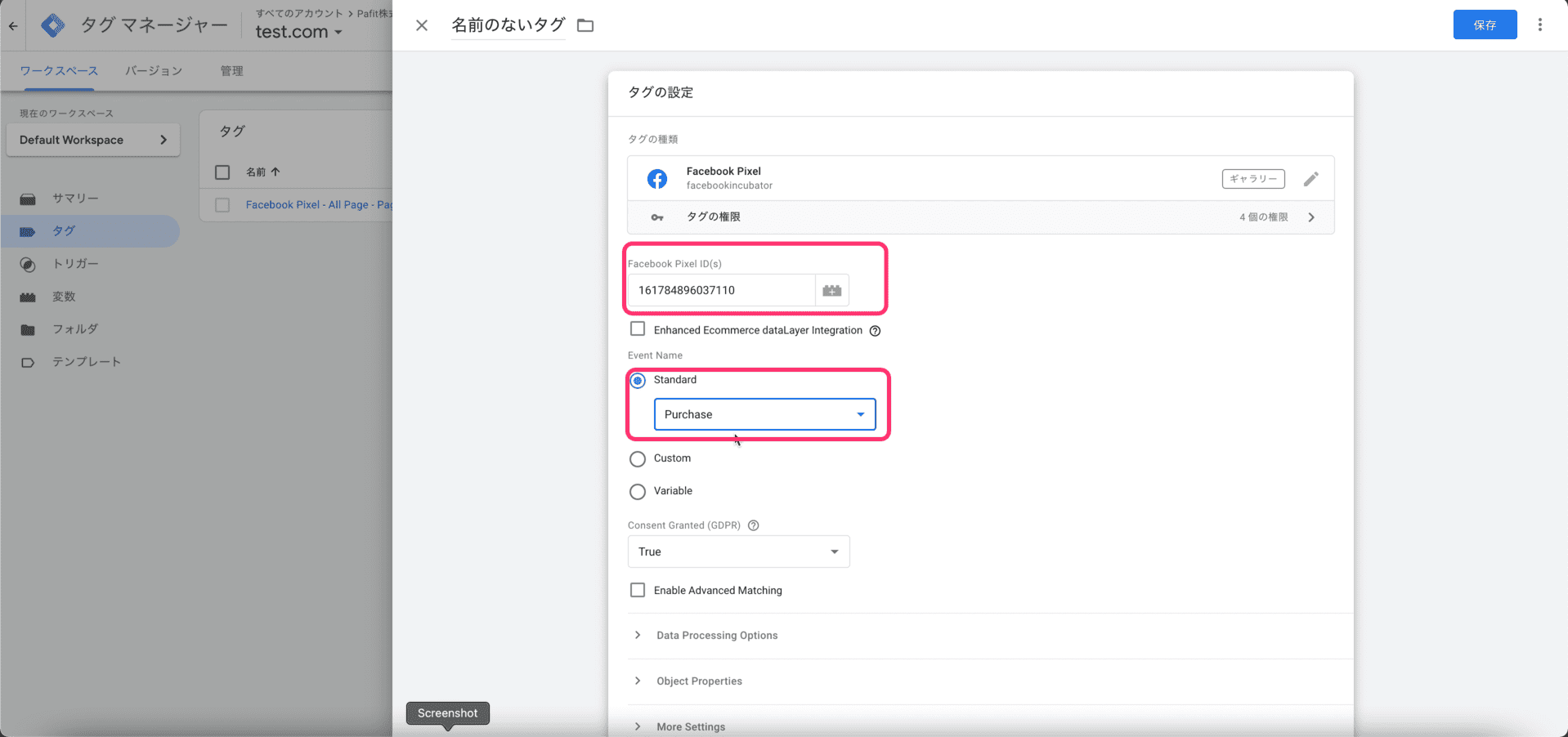The height and width of the screenshot is (737, 1568).
Task: Enable Enhanced Ecommerce dataLayer Integration checkbox
Action: pos(638,329)
